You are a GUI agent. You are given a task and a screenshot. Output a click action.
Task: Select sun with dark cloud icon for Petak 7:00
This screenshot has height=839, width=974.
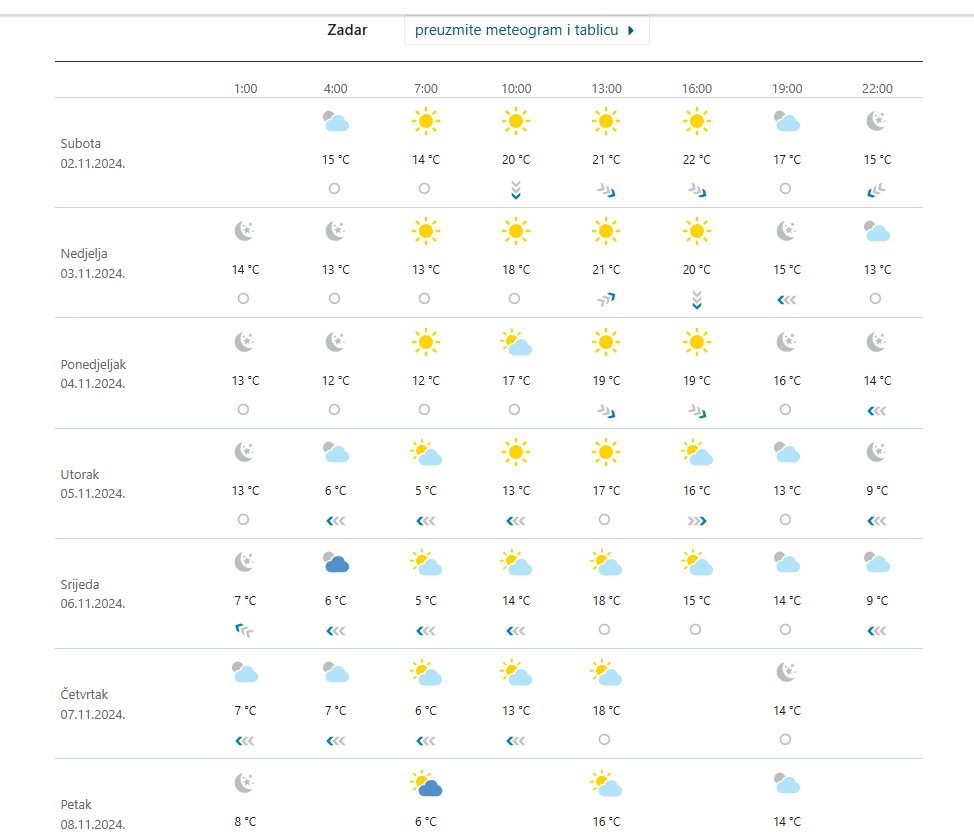coord(426,784)
